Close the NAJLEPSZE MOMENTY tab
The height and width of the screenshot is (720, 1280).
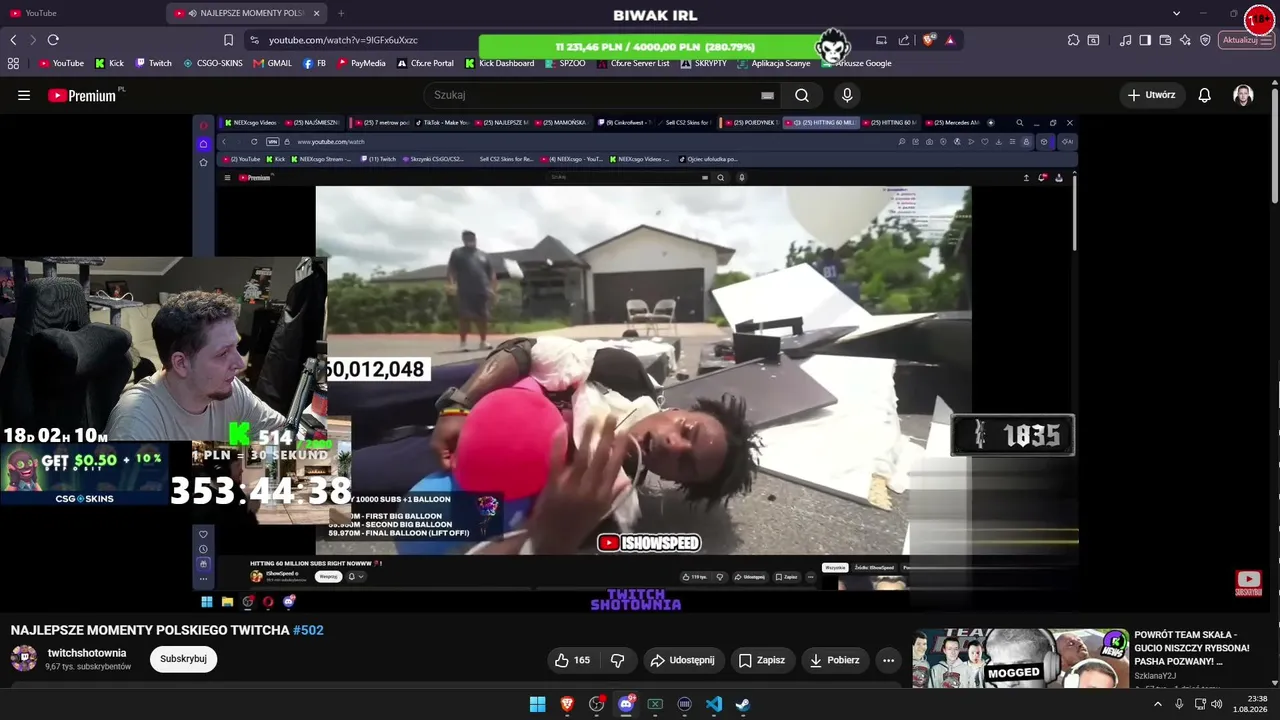[x=317, y=13]
